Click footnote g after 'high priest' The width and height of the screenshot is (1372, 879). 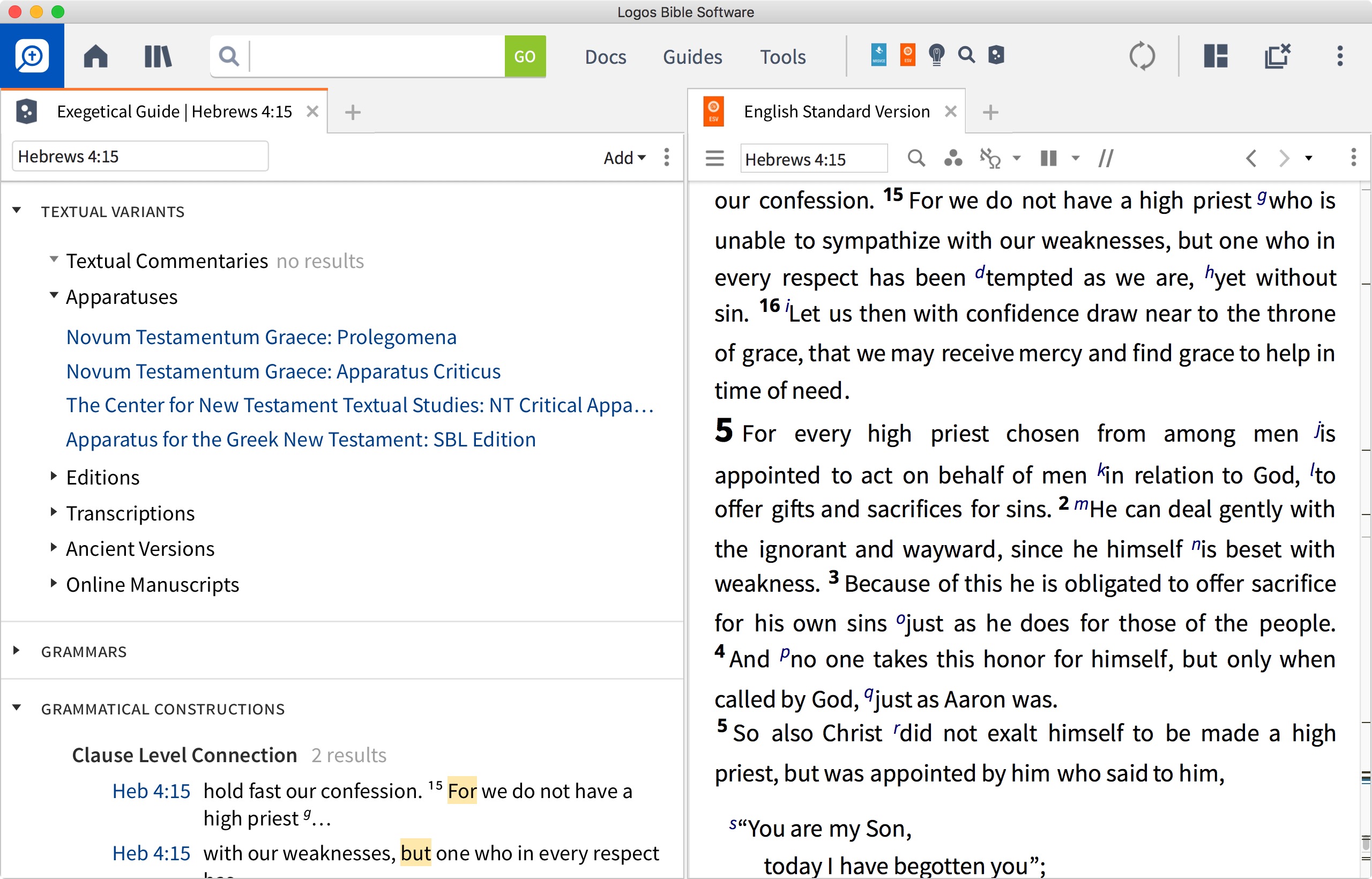1262,197
